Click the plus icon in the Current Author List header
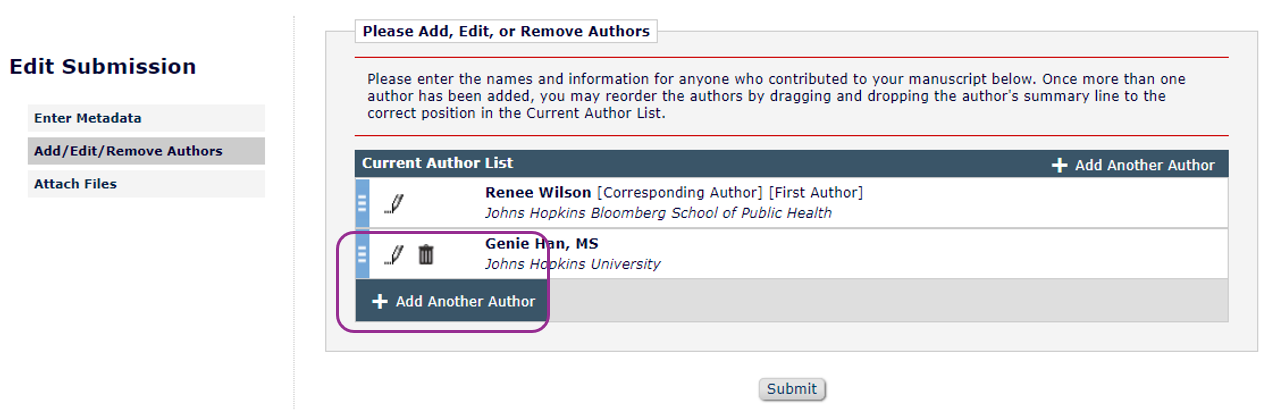This screenshot has width=1267, height=410. tap(1060, 165)
